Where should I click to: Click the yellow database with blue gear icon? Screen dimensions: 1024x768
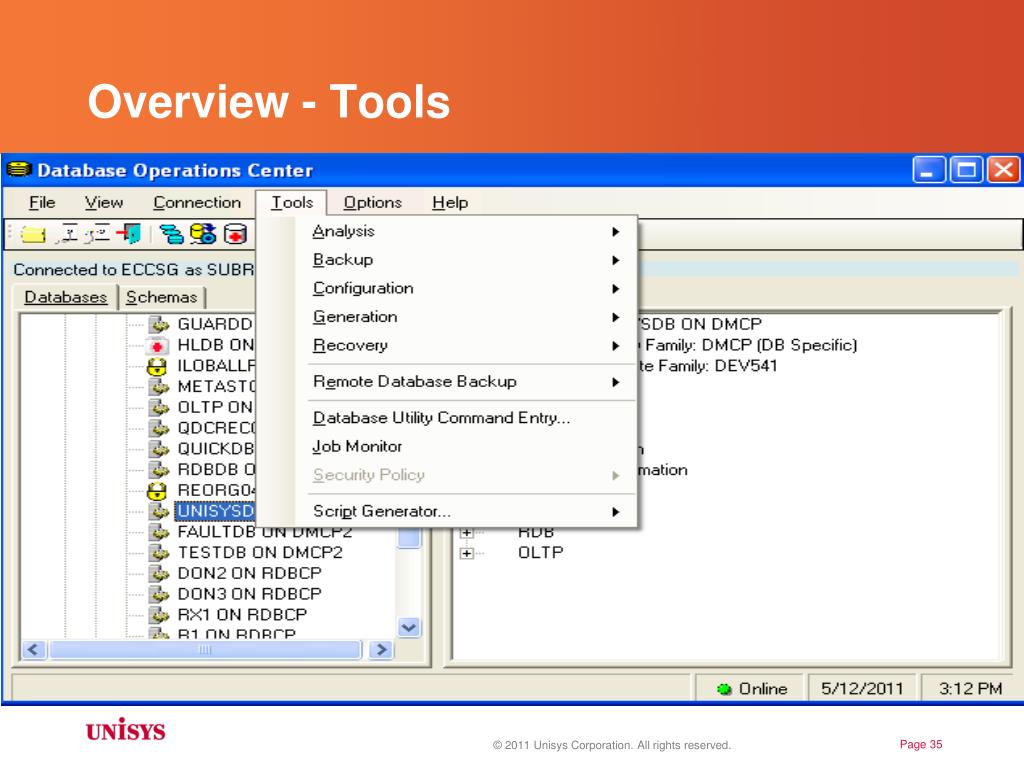(x=203, y=233)
